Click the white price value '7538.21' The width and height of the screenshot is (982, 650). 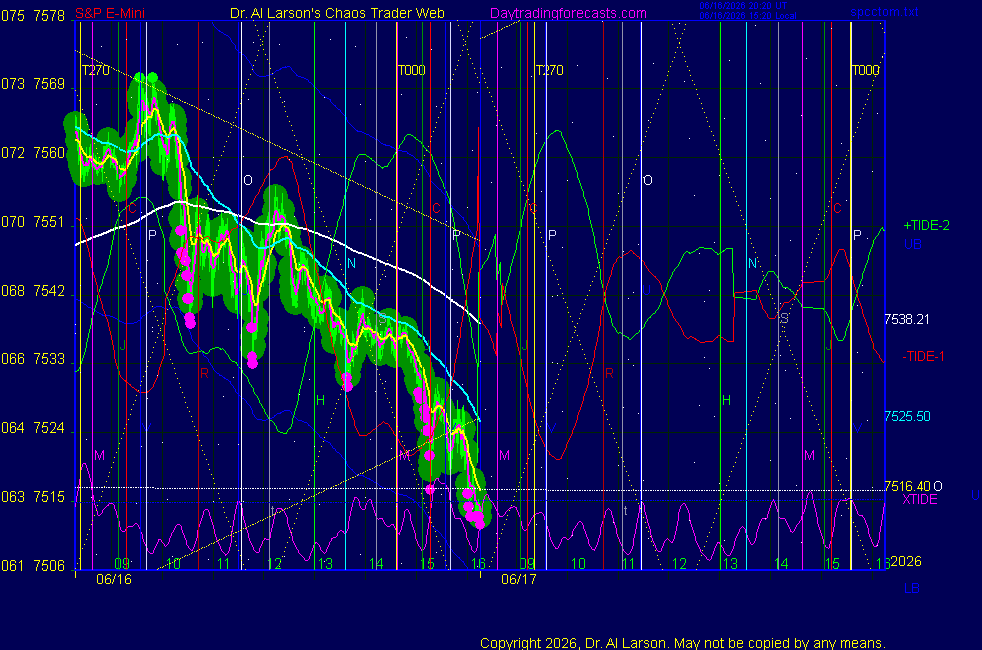[906, 319]
